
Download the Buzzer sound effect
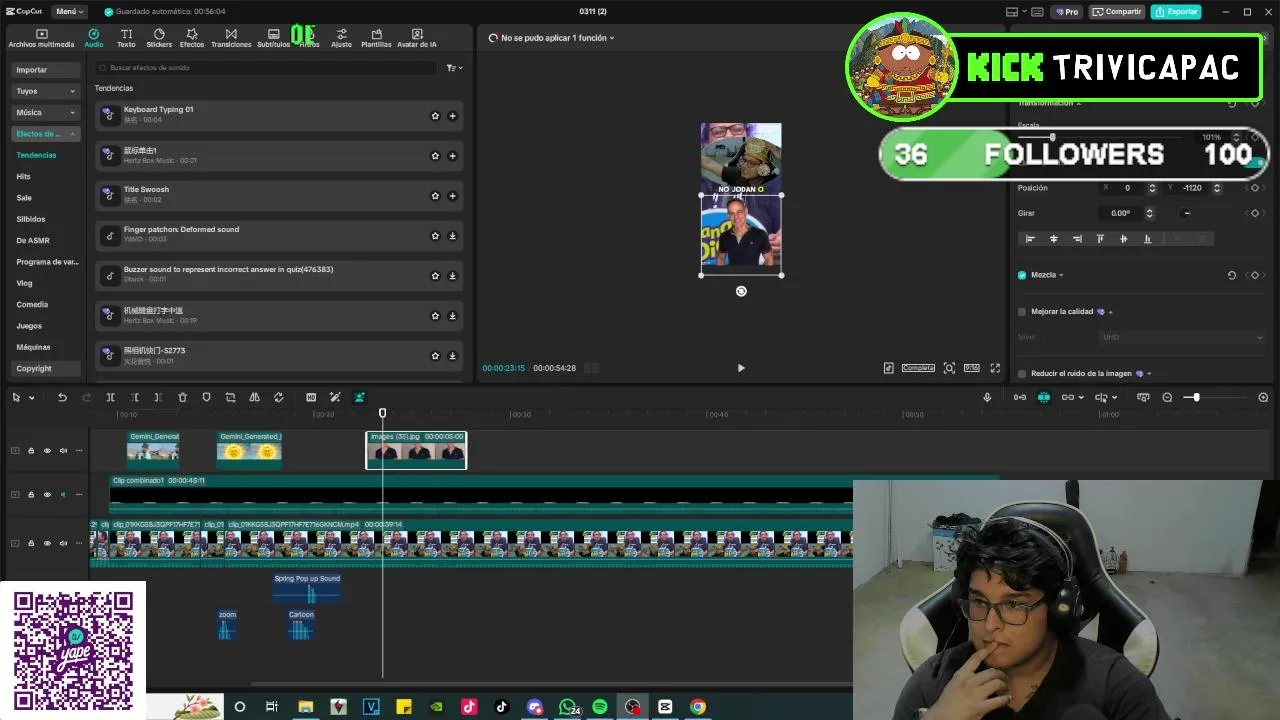pyautogui.click(x=452, y=276)
